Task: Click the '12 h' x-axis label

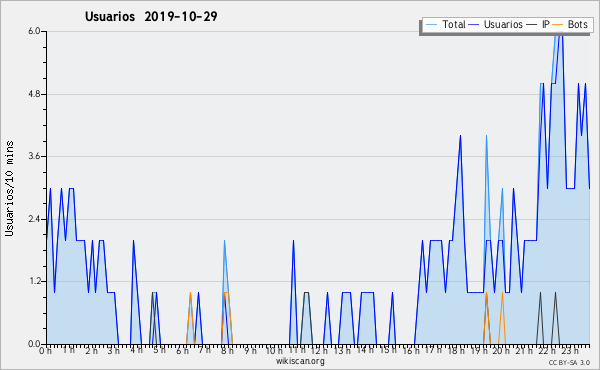Action: (319, 350)
